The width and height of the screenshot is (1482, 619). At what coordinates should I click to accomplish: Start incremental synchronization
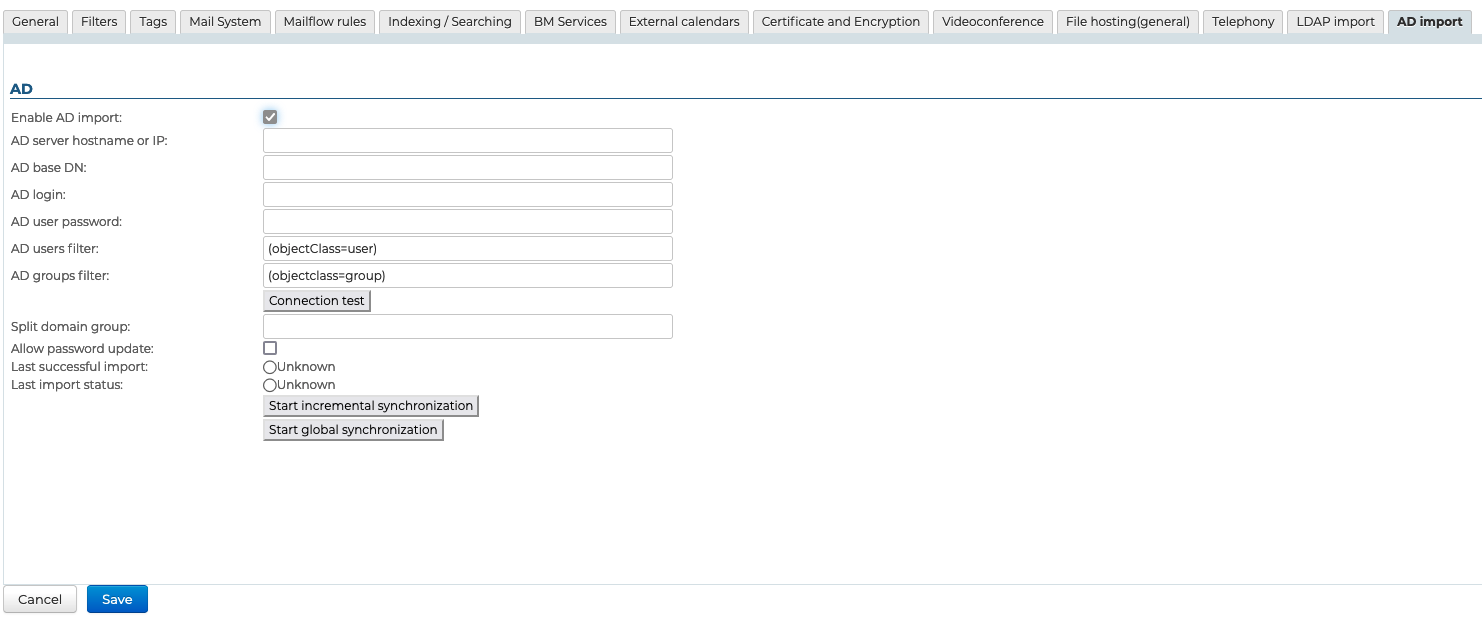coord(370,406)
